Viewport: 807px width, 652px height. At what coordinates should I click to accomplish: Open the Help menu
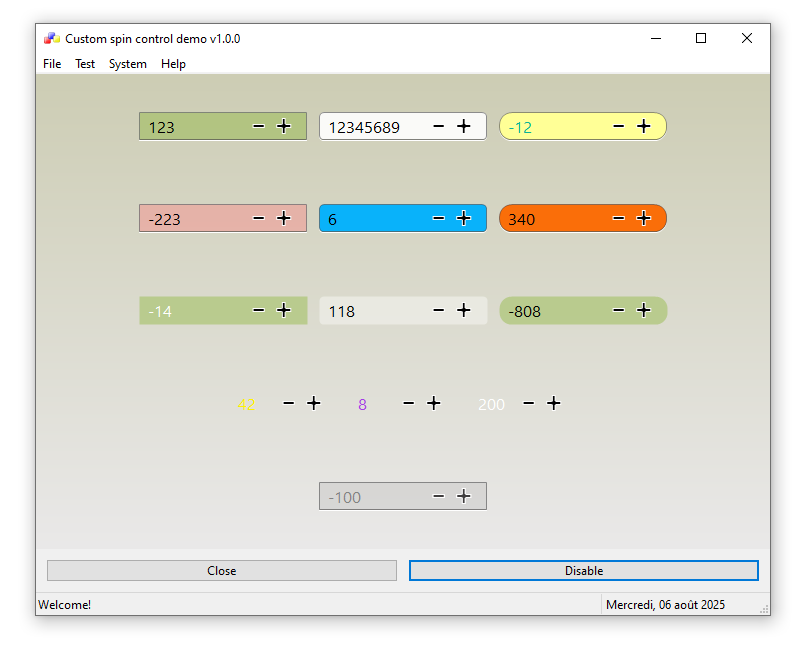point(173,64)
